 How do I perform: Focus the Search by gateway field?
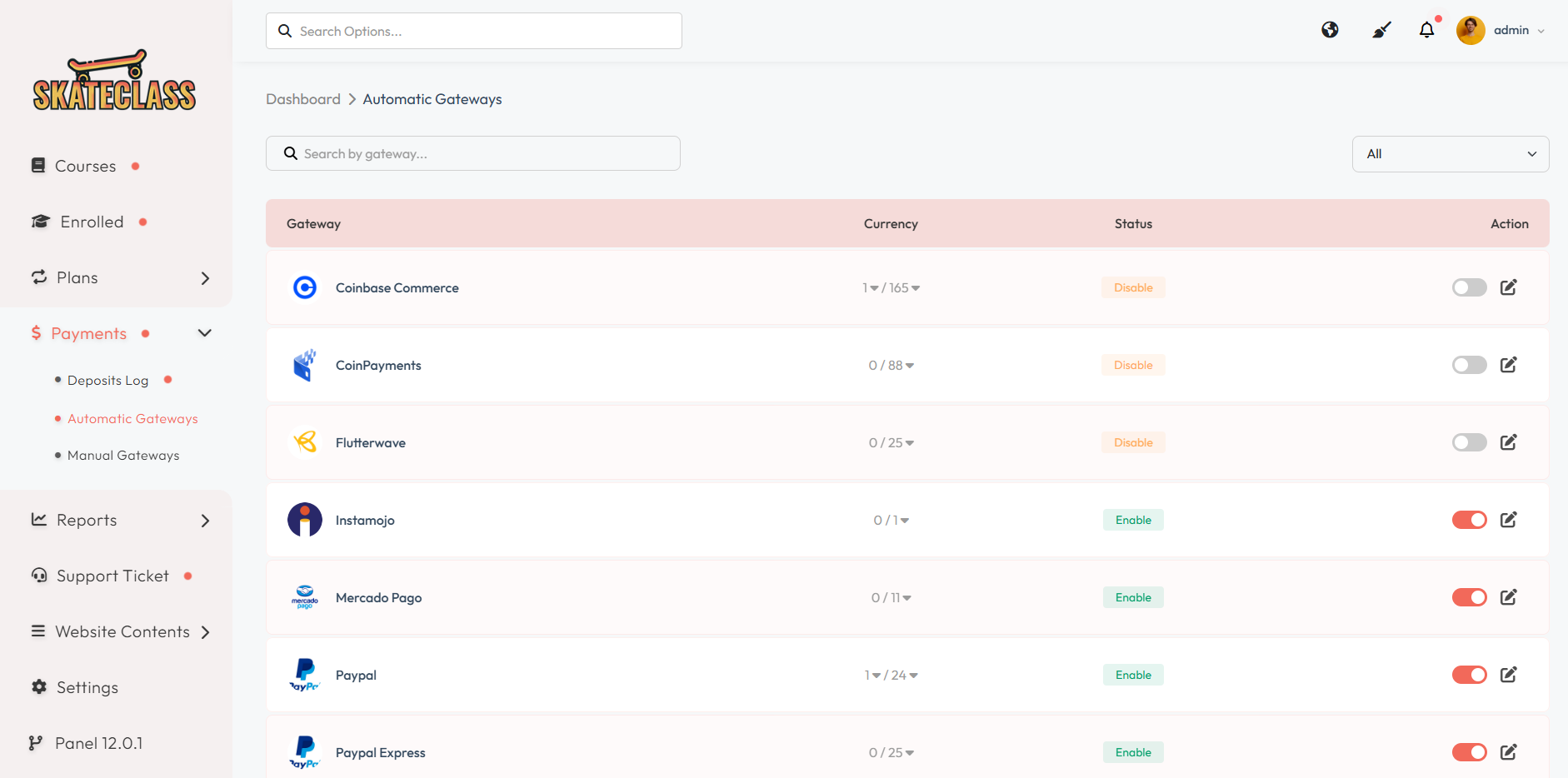483,154
